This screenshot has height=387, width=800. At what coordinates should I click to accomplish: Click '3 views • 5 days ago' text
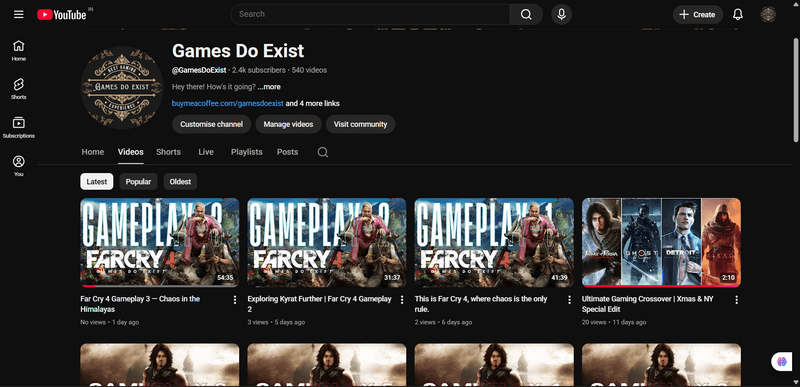(x=276, y=322)
